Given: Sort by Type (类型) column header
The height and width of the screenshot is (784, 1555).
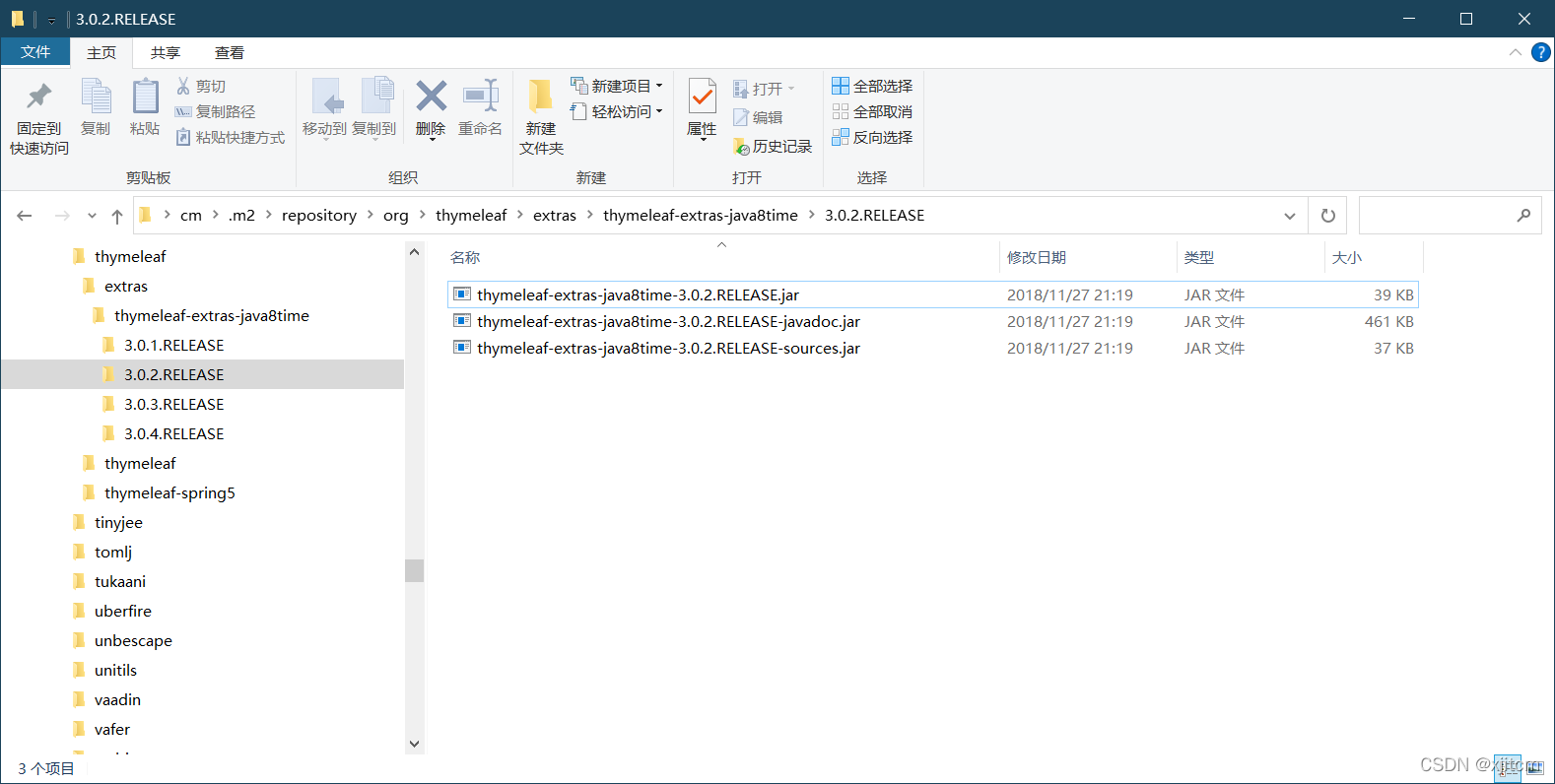Looking at the screenshot, I should pyautogui.click(x=1199, y=257).
